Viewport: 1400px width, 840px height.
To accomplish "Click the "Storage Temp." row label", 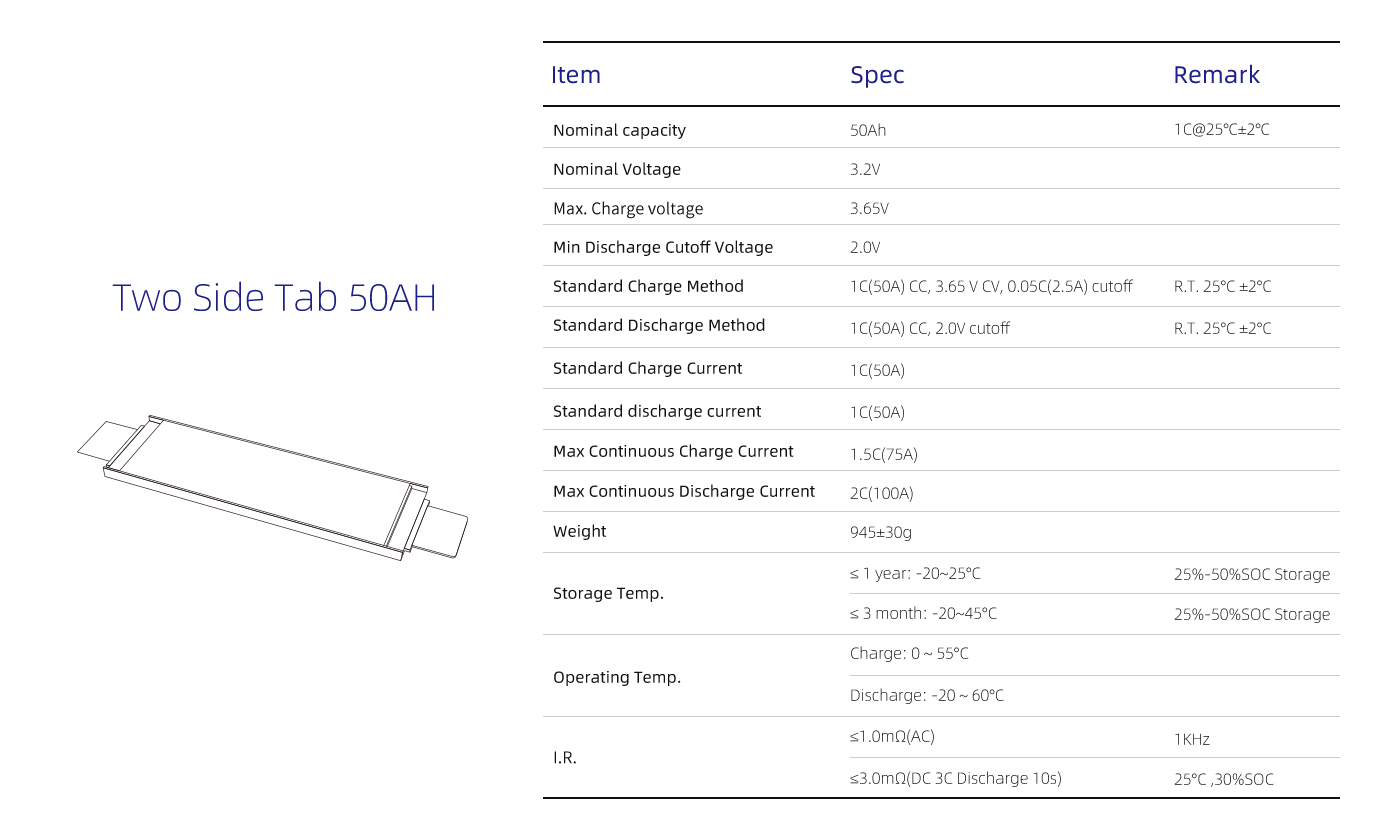I will [x=608, y=593].
